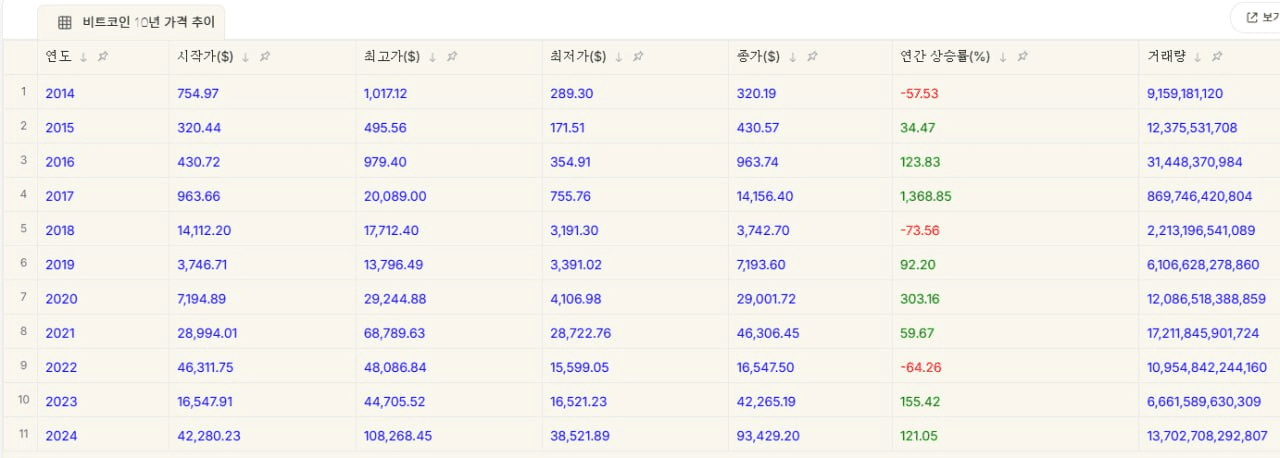This screenshot has width=1280, height=458.
Task: Click the pin icon beside 거래량
Action: (1216, 57)
